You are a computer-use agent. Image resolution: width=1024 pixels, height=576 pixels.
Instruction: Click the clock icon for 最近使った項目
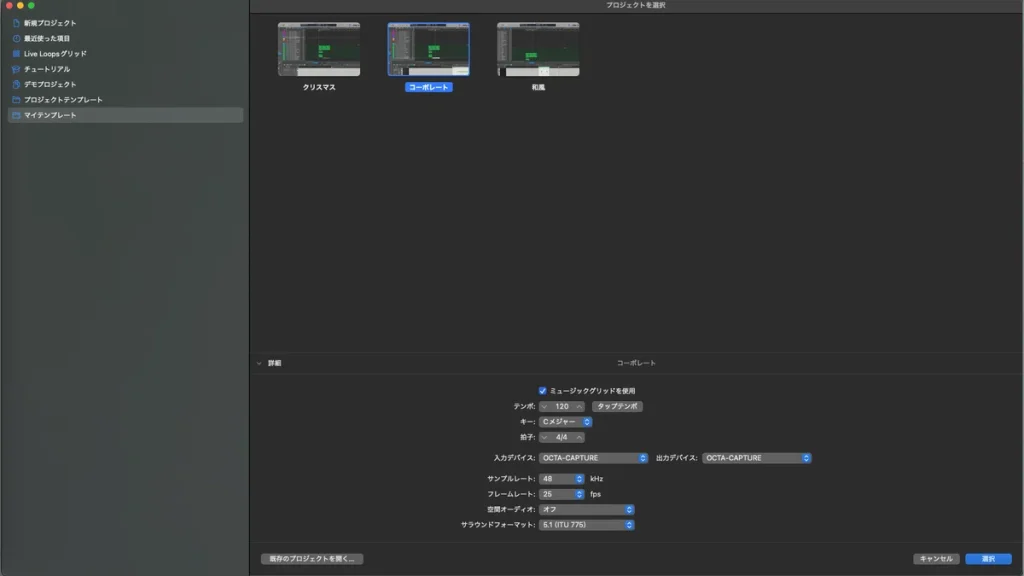pos(16,38)
